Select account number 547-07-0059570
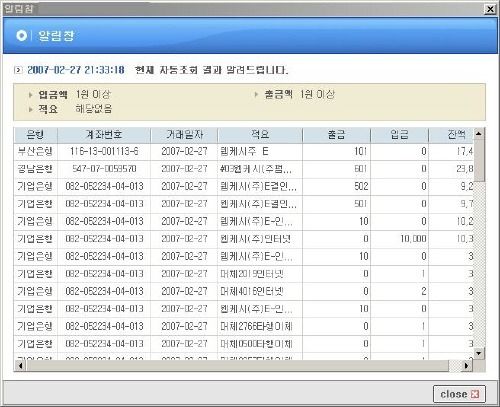500x407 pixels. tap(104, 169)
